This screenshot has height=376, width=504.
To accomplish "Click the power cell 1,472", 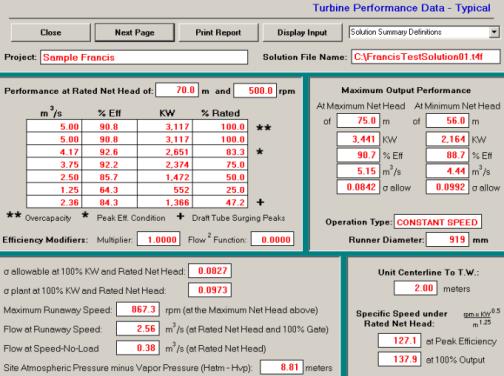I will point(165,177).
